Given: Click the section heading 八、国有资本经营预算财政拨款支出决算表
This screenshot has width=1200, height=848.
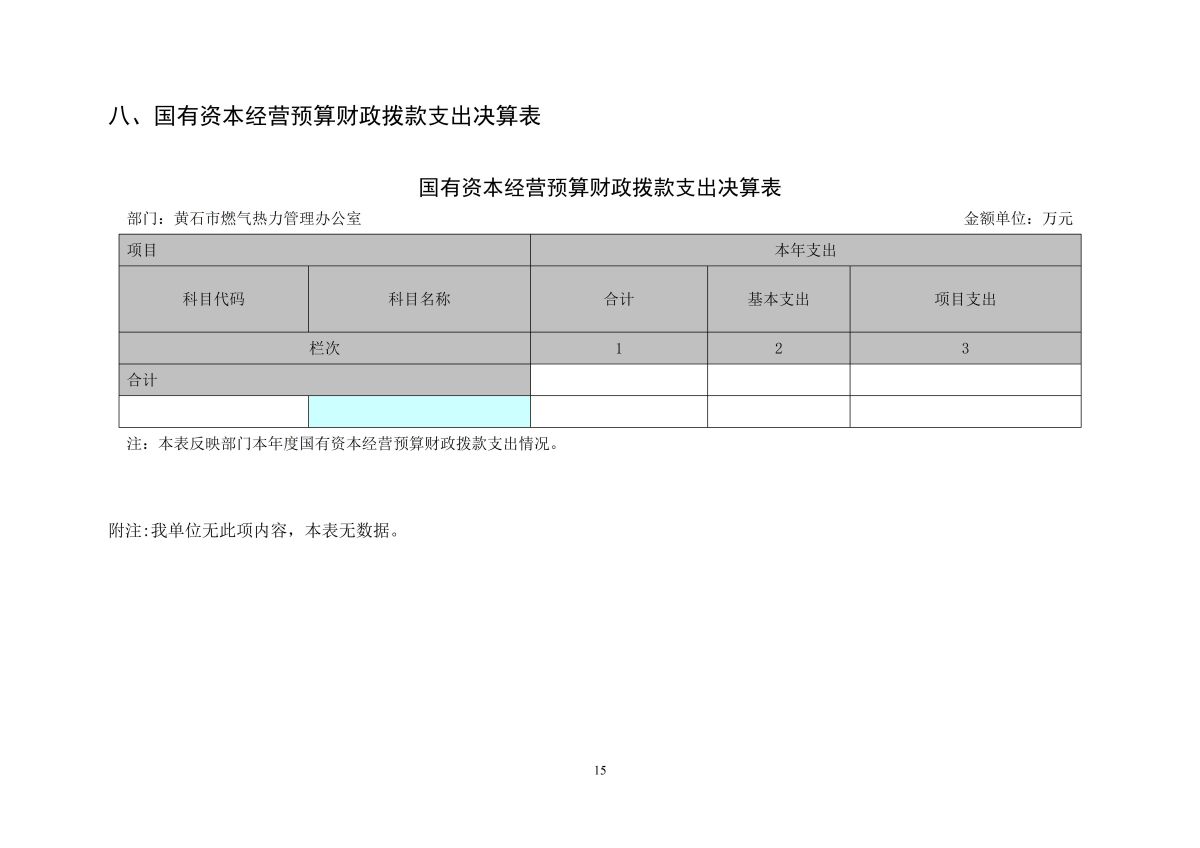Looking at the screenshot, I should (324, 117).
